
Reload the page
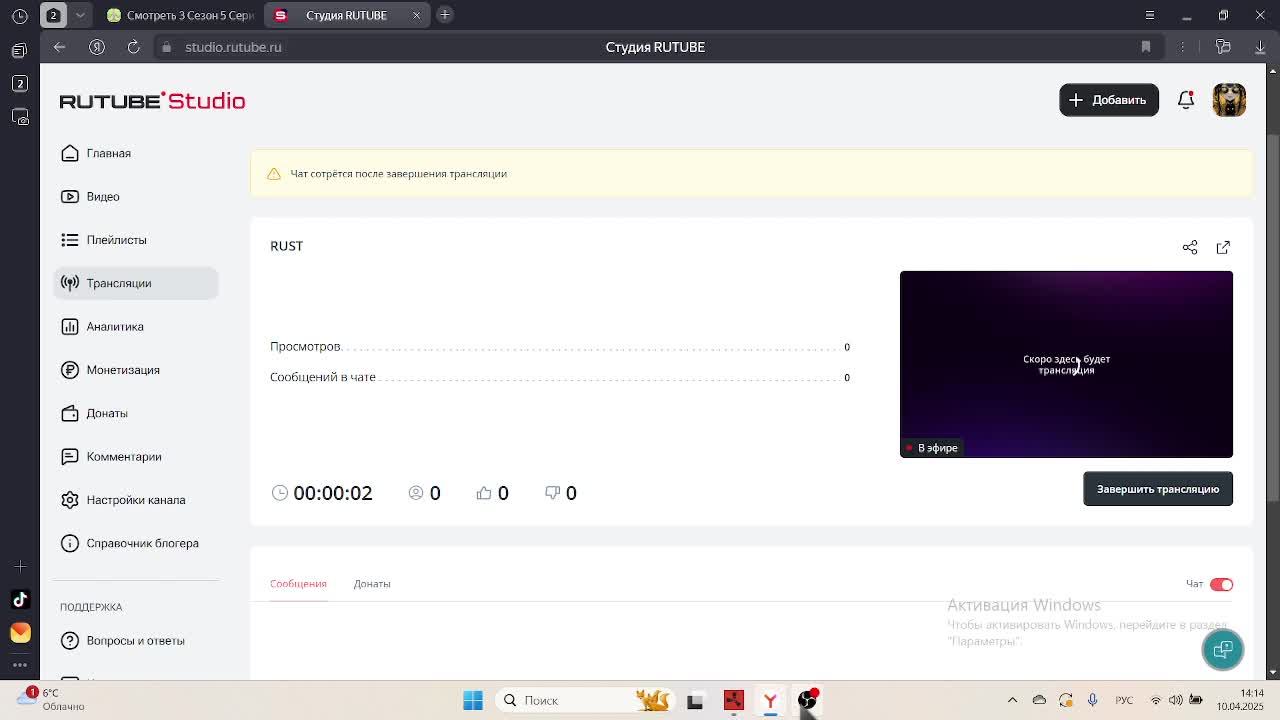pos(133,47)
